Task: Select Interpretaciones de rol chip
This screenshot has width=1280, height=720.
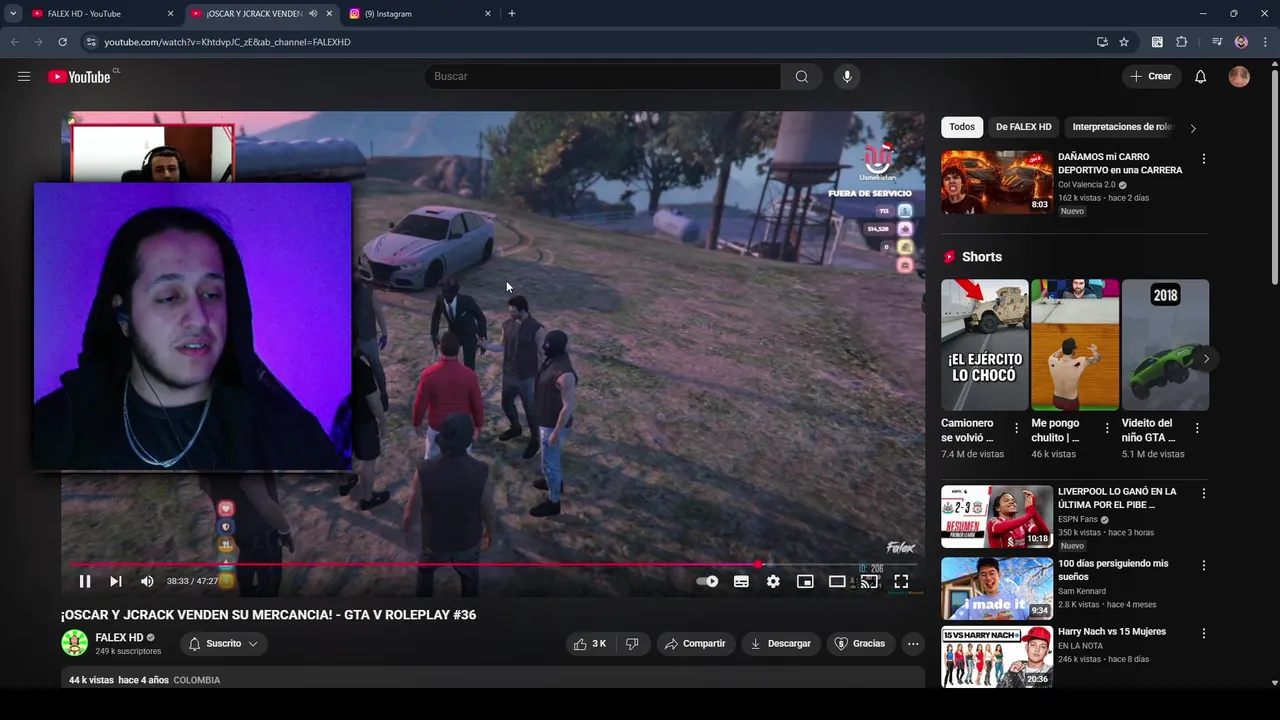Action: tap(1121, 127)
